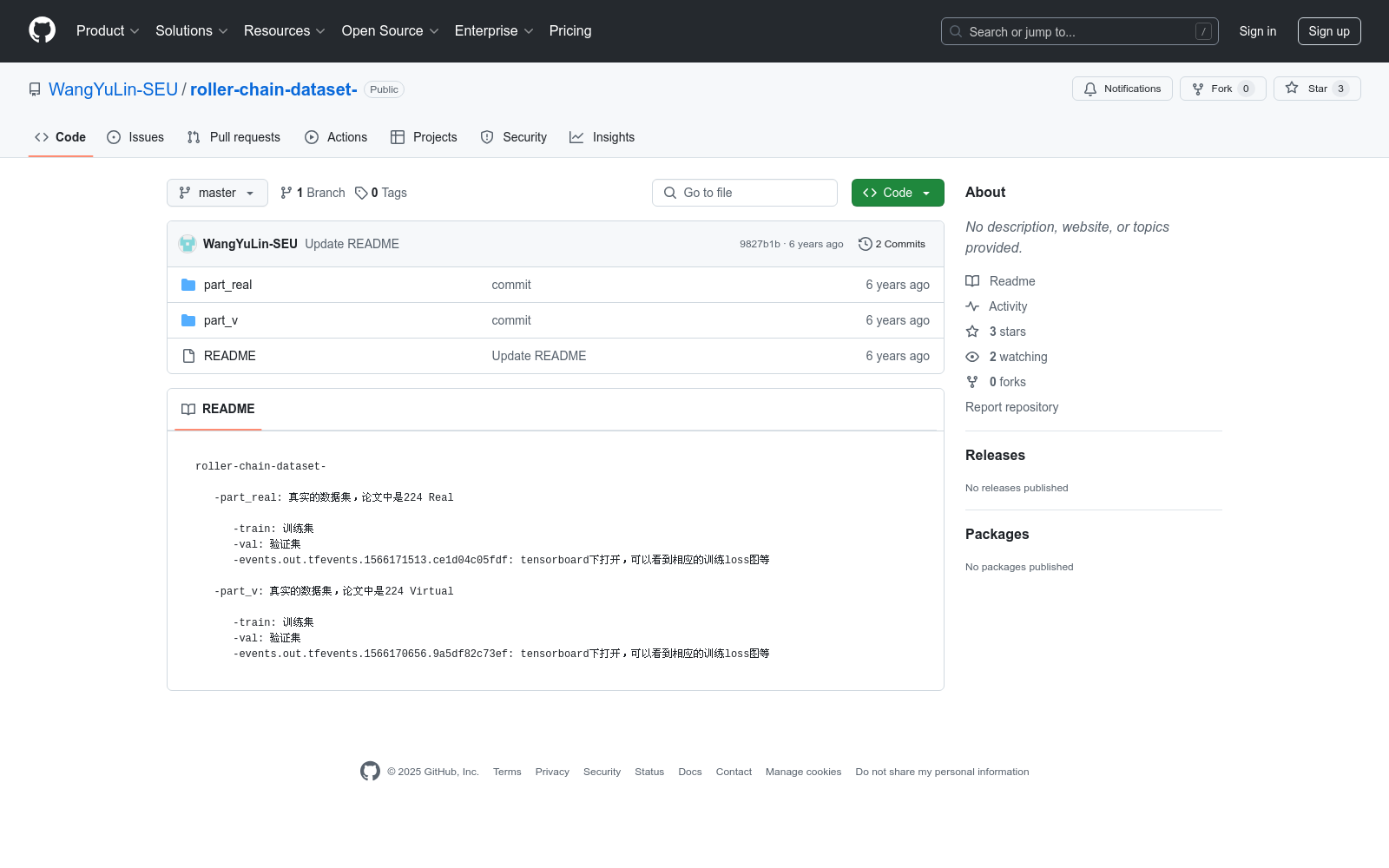Open the Projects tab
This screenshot has height=868, width=1389.
(424, 137)
